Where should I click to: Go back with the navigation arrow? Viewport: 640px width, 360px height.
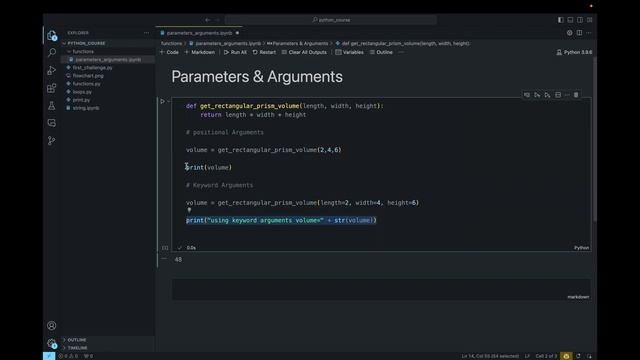click(x=208, y=20)
